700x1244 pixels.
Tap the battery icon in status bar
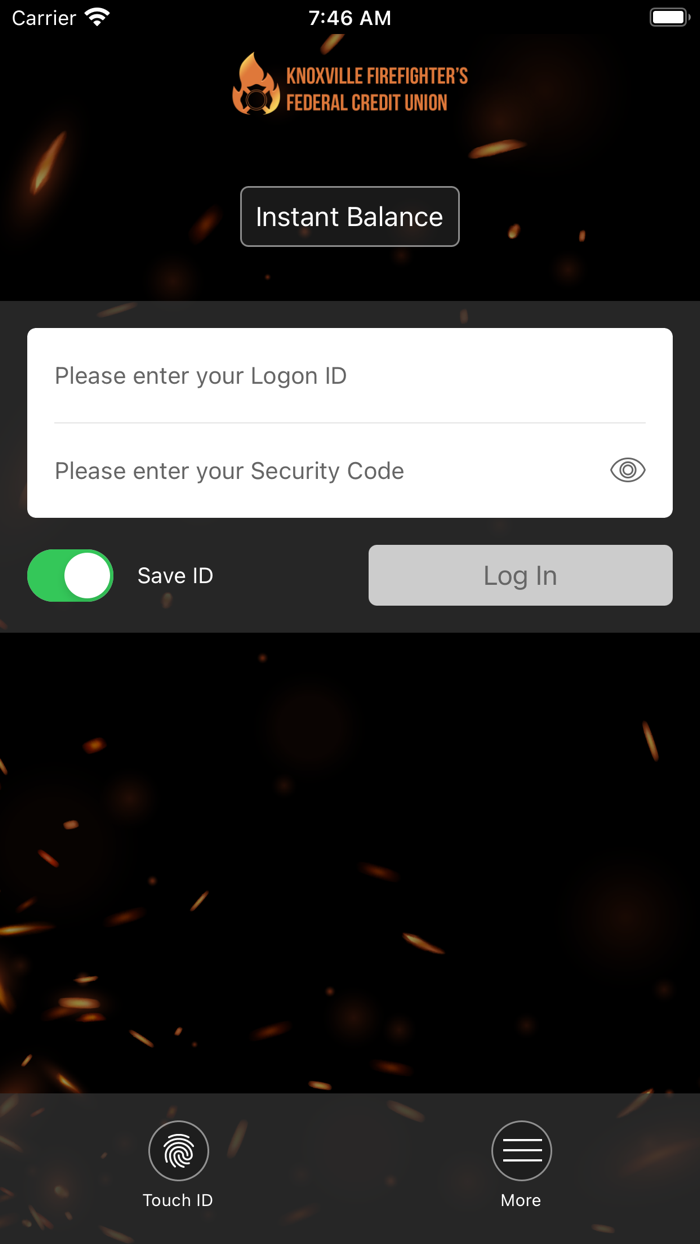[670, 17]
